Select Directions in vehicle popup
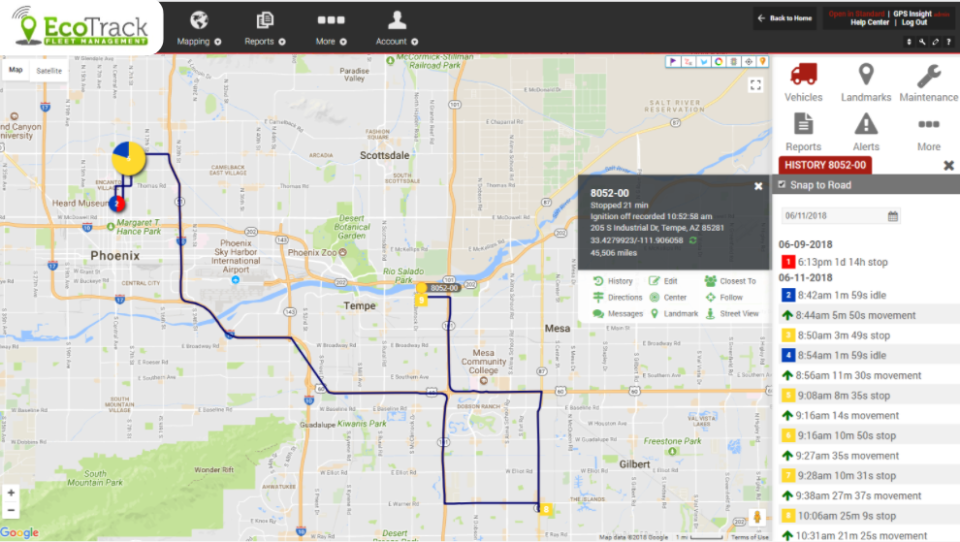Viewport: 960px width, 542px height. pos(618,298)
